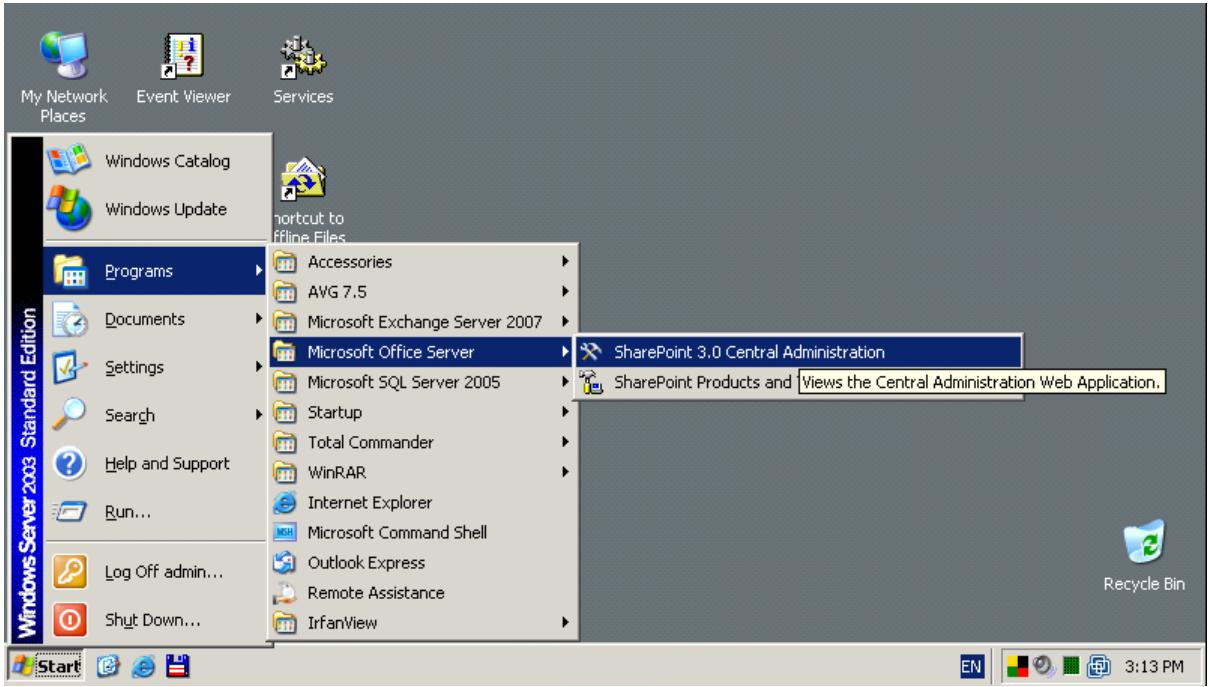Expand the IrfanView submenu arrow
This screenshot has width=1209, height=687.
566,622
